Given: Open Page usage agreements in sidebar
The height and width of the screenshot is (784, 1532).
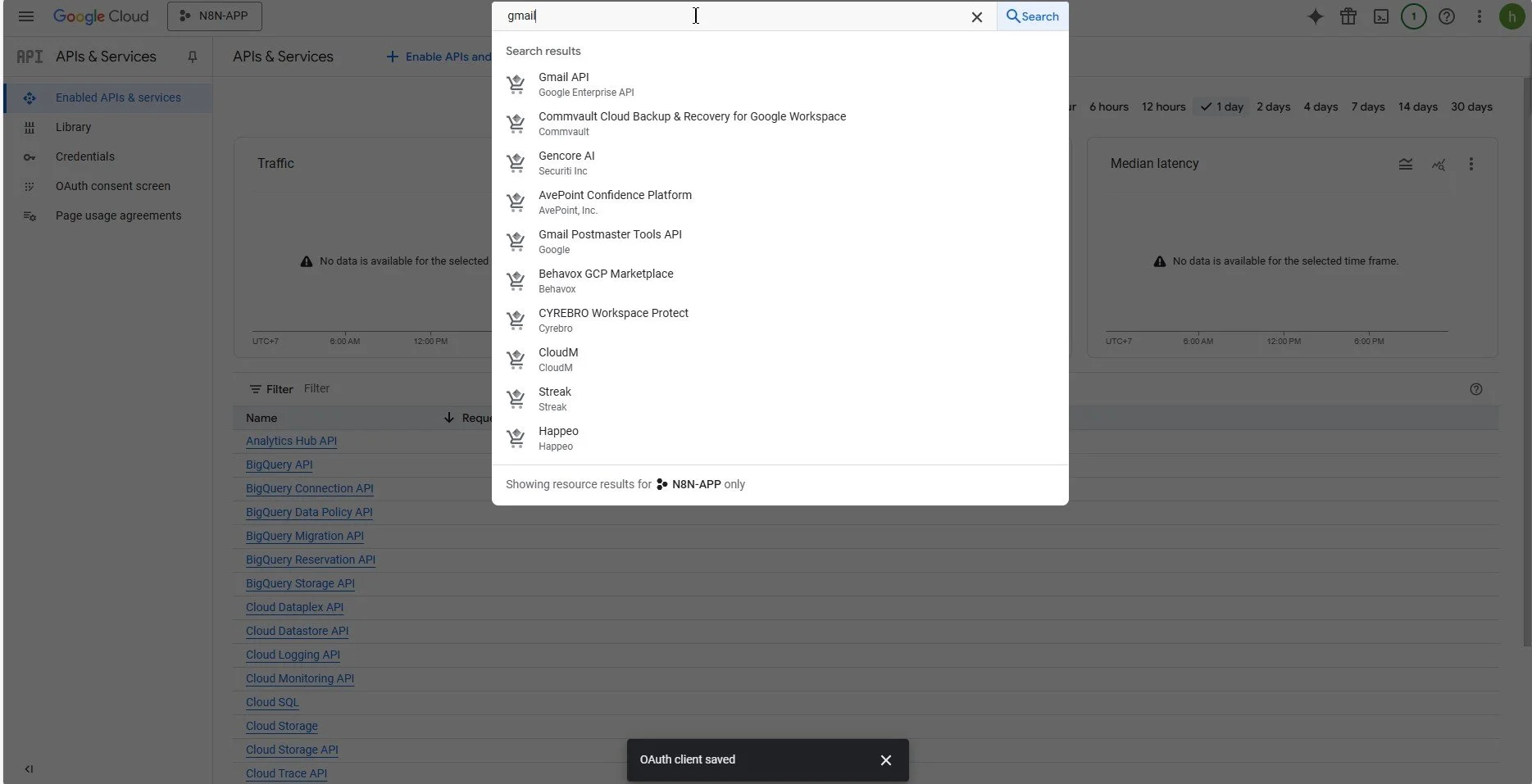Looking at the screenshot, I should coord(107,215).
